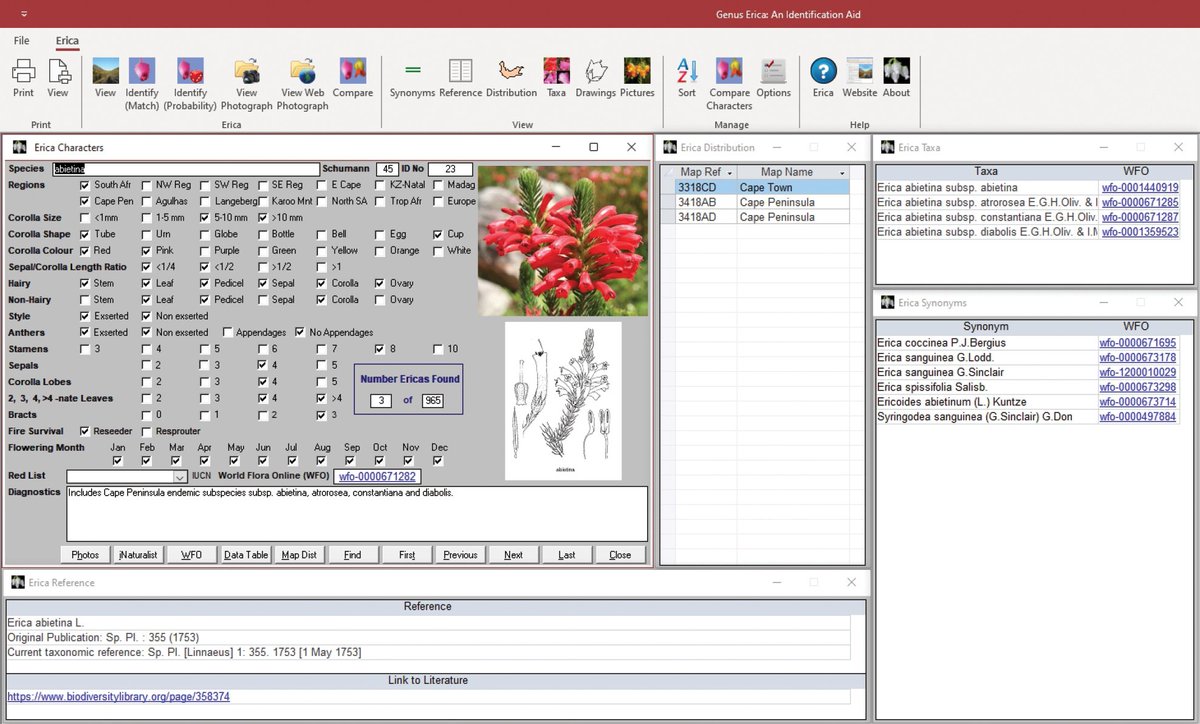This screenshot has height=724, width=1200.
Task: Toggle the Anthers No Appendages checkbox
Action: click(x=300, y=332)
